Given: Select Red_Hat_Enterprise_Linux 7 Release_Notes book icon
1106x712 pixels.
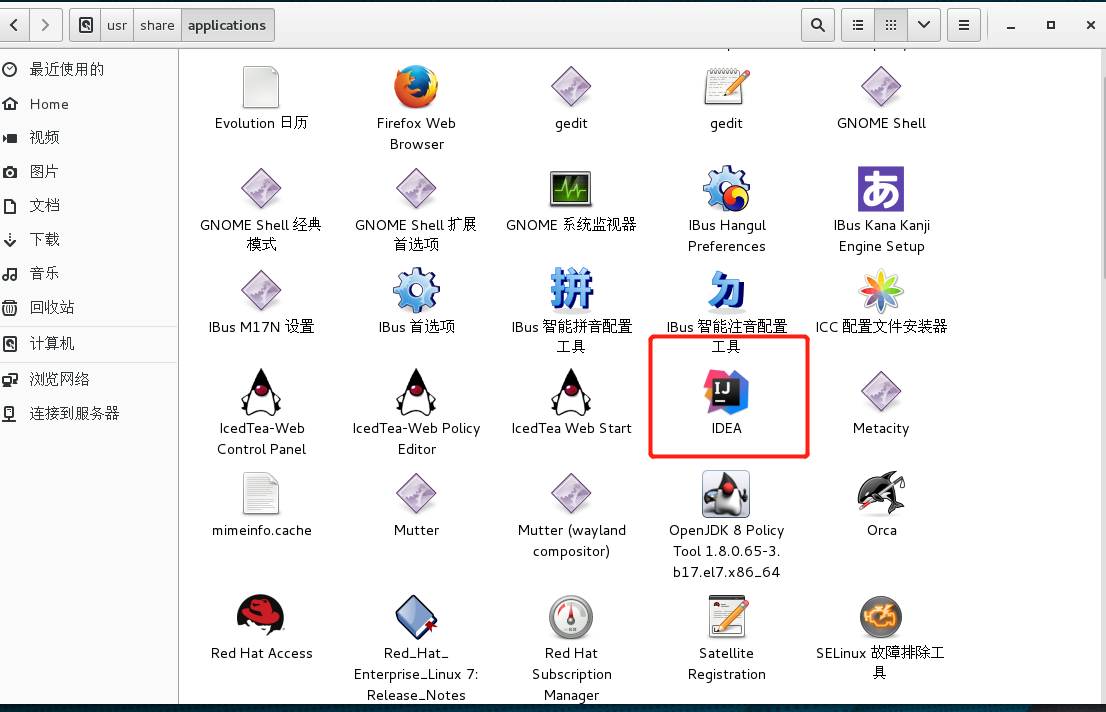Looking at the screenshot, I should coord(416,617).
